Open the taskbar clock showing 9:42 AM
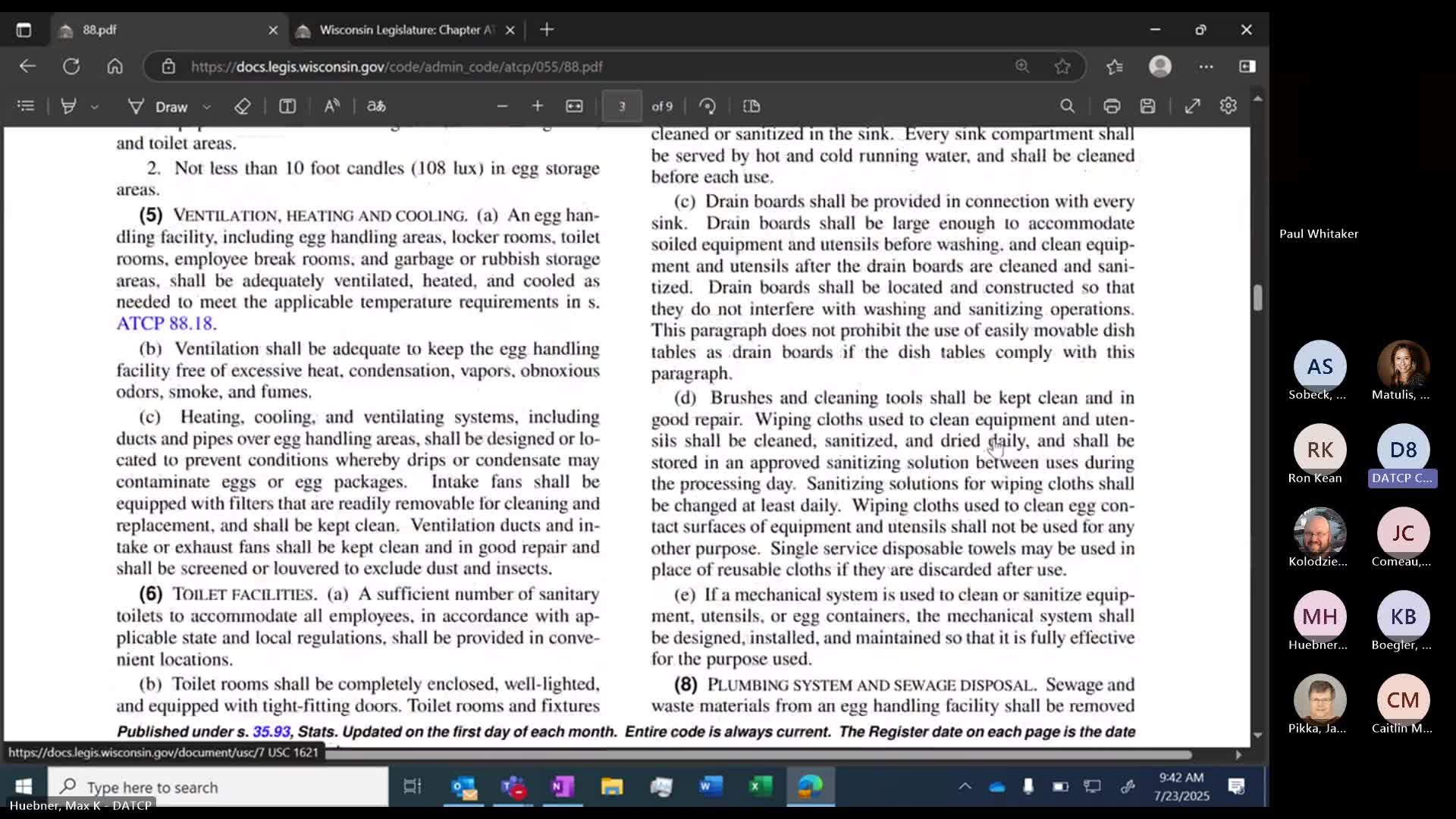The height and width of the screenshot is (819, 1456). click(1181, 787)
